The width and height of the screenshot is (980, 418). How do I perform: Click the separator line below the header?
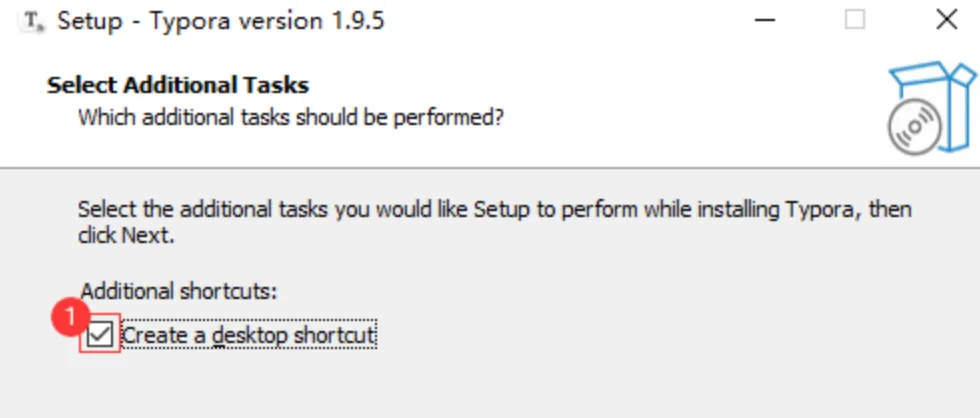[x=490, y=167]
